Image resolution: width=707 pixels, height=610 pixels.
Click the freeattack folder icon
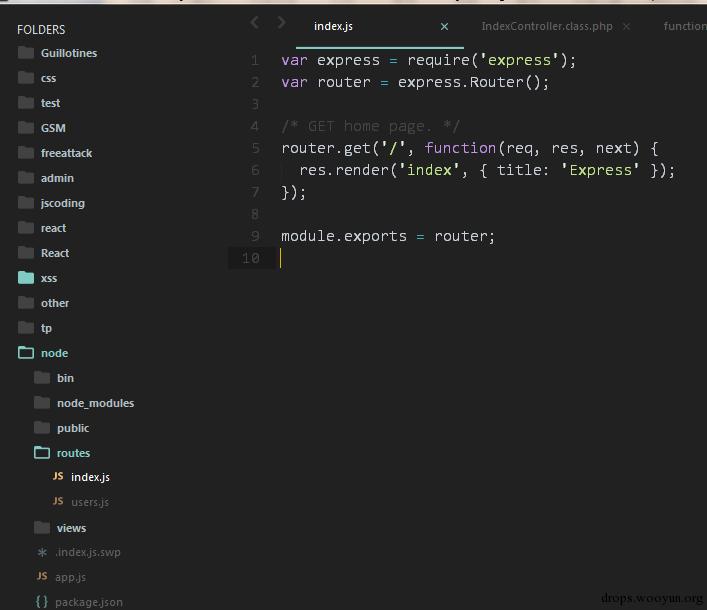click(x=26, y=153)
